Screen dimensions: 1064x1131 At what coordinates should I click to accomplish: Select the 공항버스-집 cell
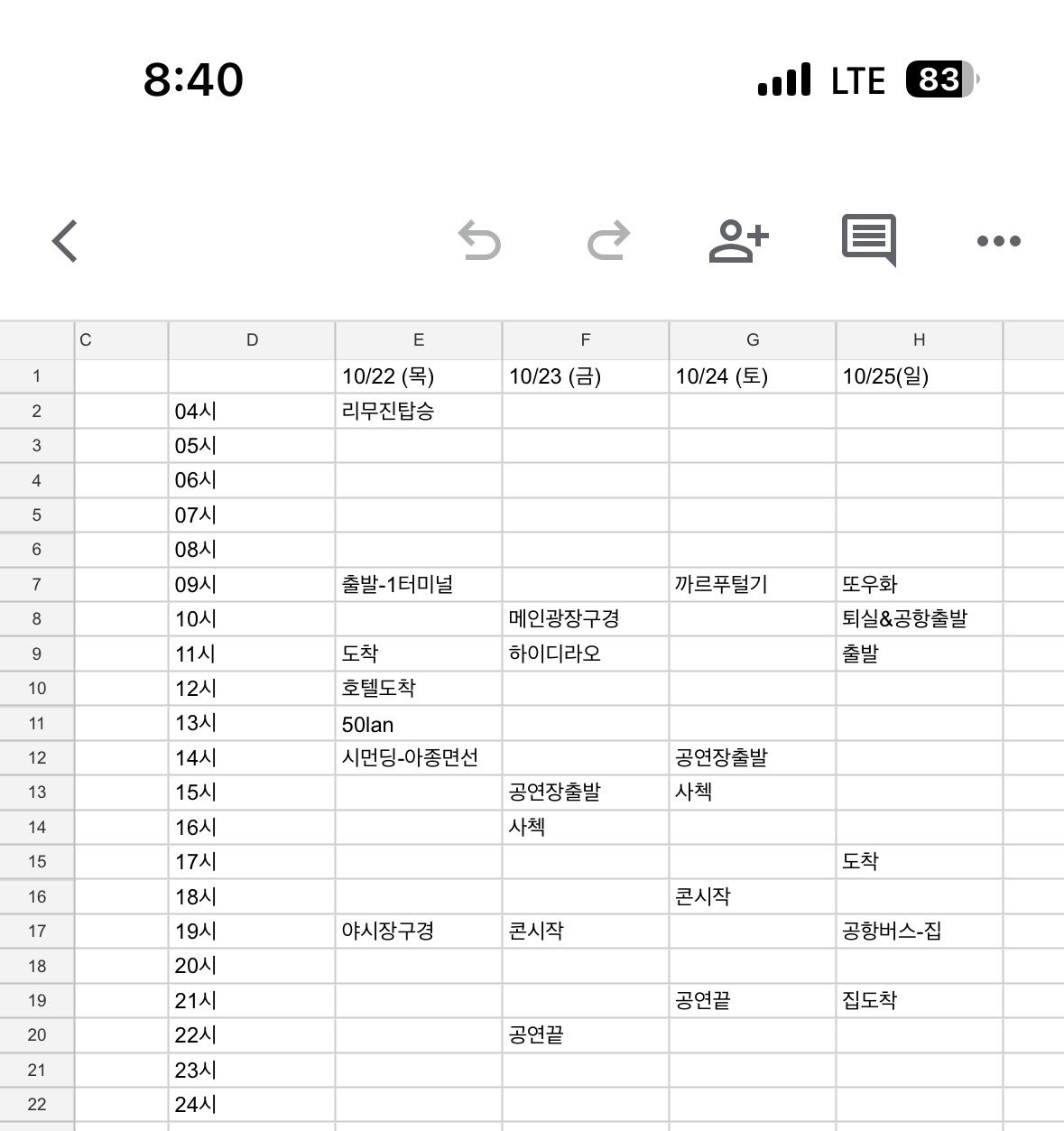click(919, 931)
